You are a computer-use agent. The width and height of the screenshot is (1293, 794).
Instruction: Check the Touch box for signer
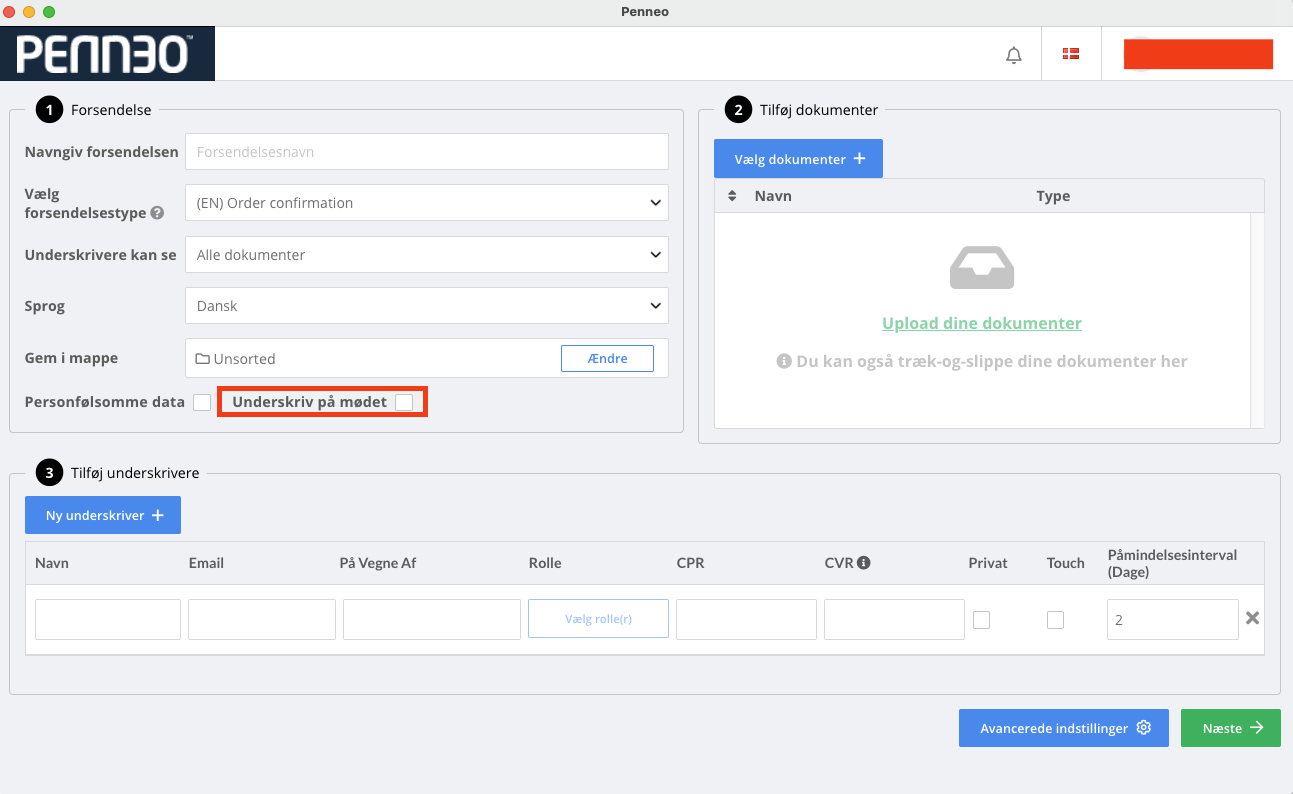click(1056, 620)
